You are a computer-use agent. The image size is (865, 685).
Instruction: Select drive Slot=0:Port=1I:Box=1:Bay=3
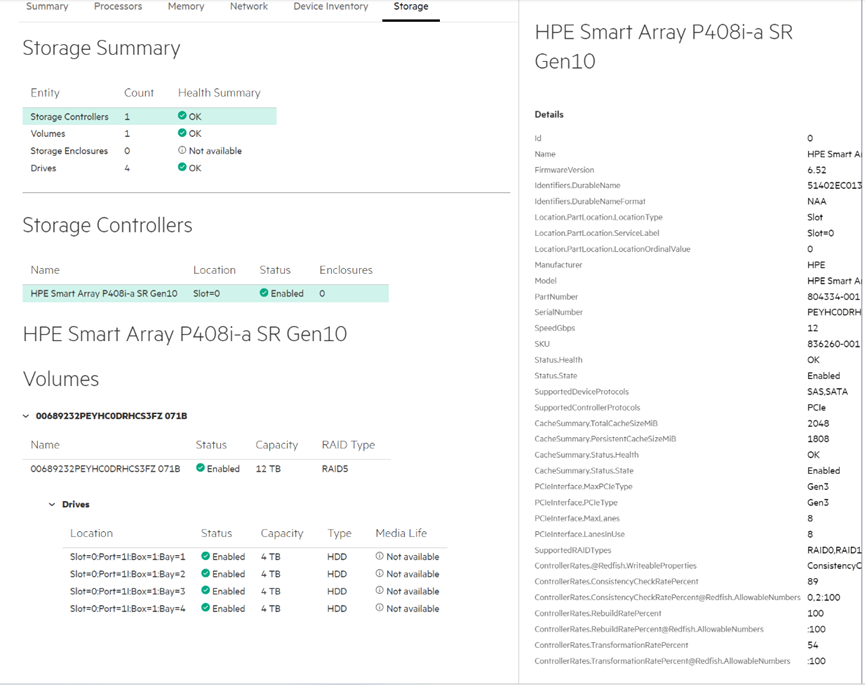pos(127,591)
